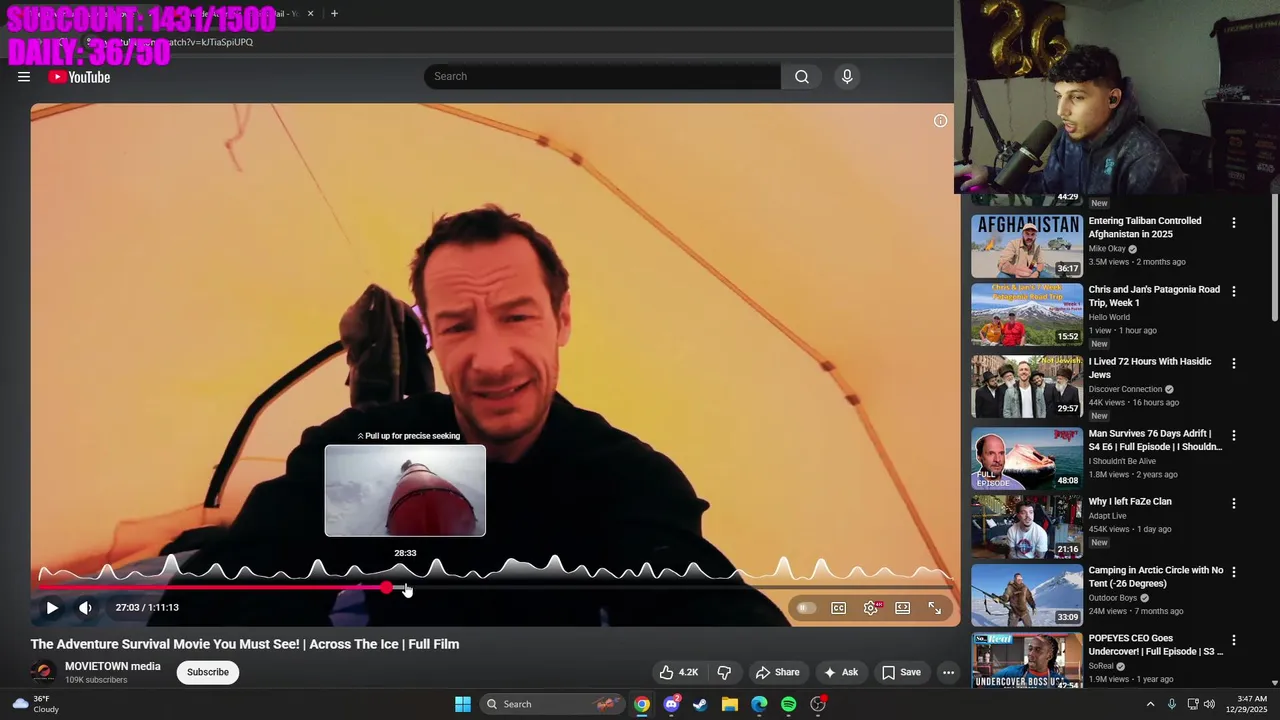Viewport: 1280px width, 720px height.
Task: Open options for Hasidic Jews video
Action: [x=1233, y=363]
